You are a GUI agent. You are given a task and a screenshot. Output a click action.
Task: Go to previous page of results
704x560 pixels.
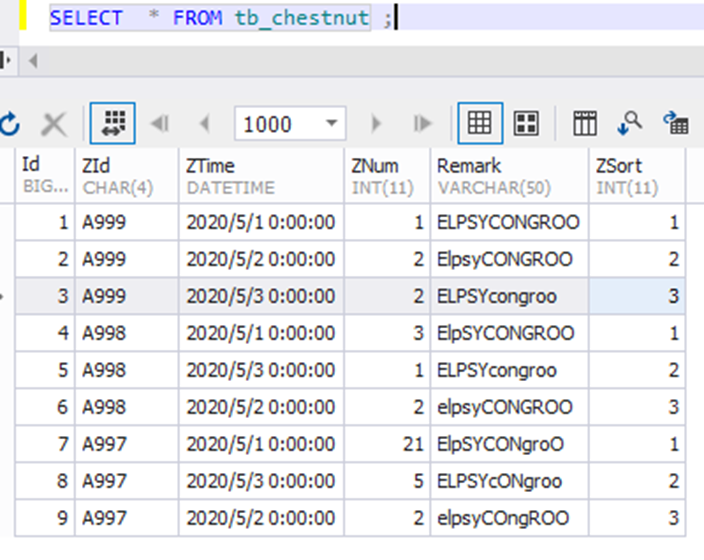(205, 123)
